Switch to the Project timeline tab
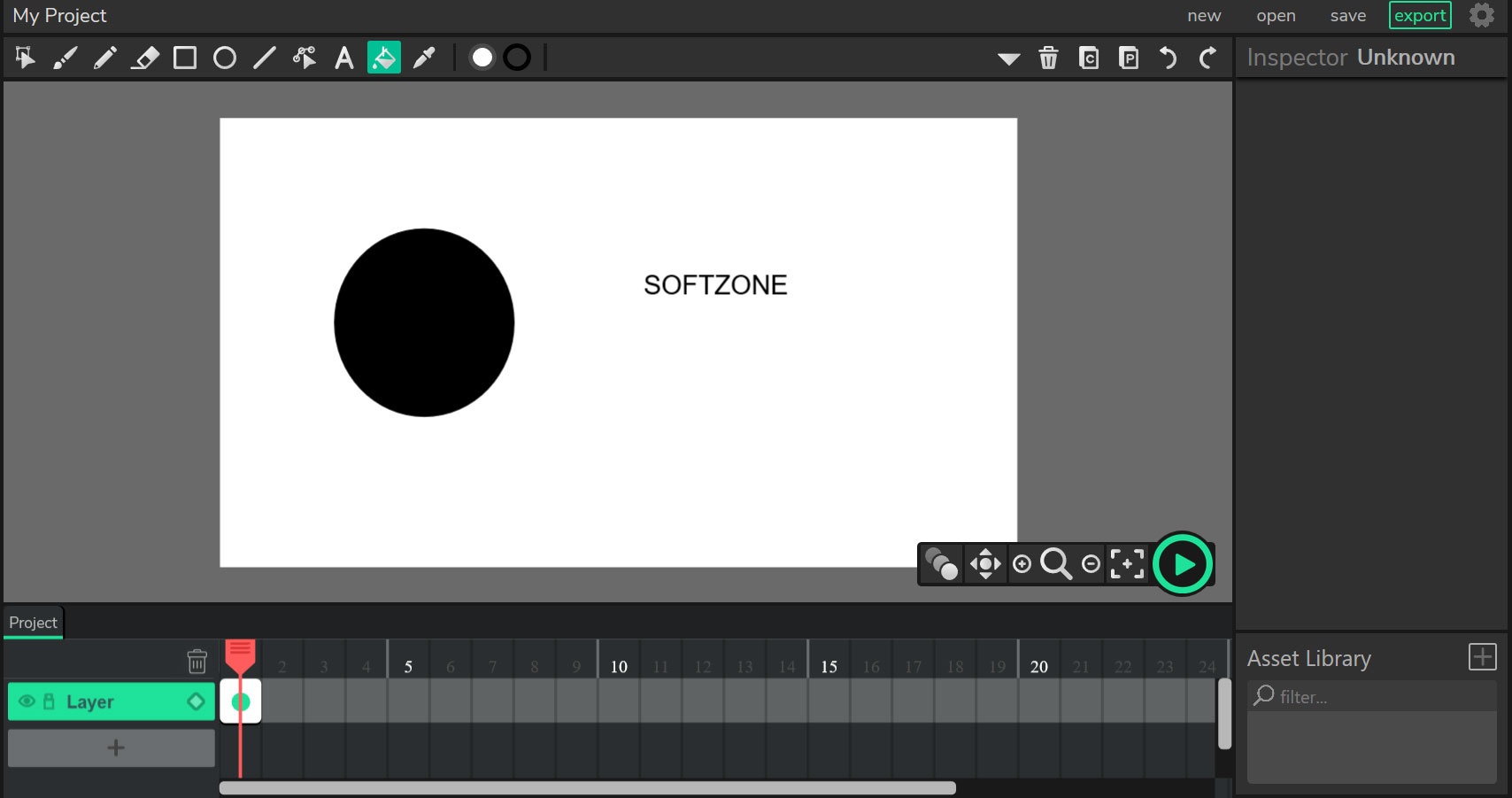 [x=34, y=623]
